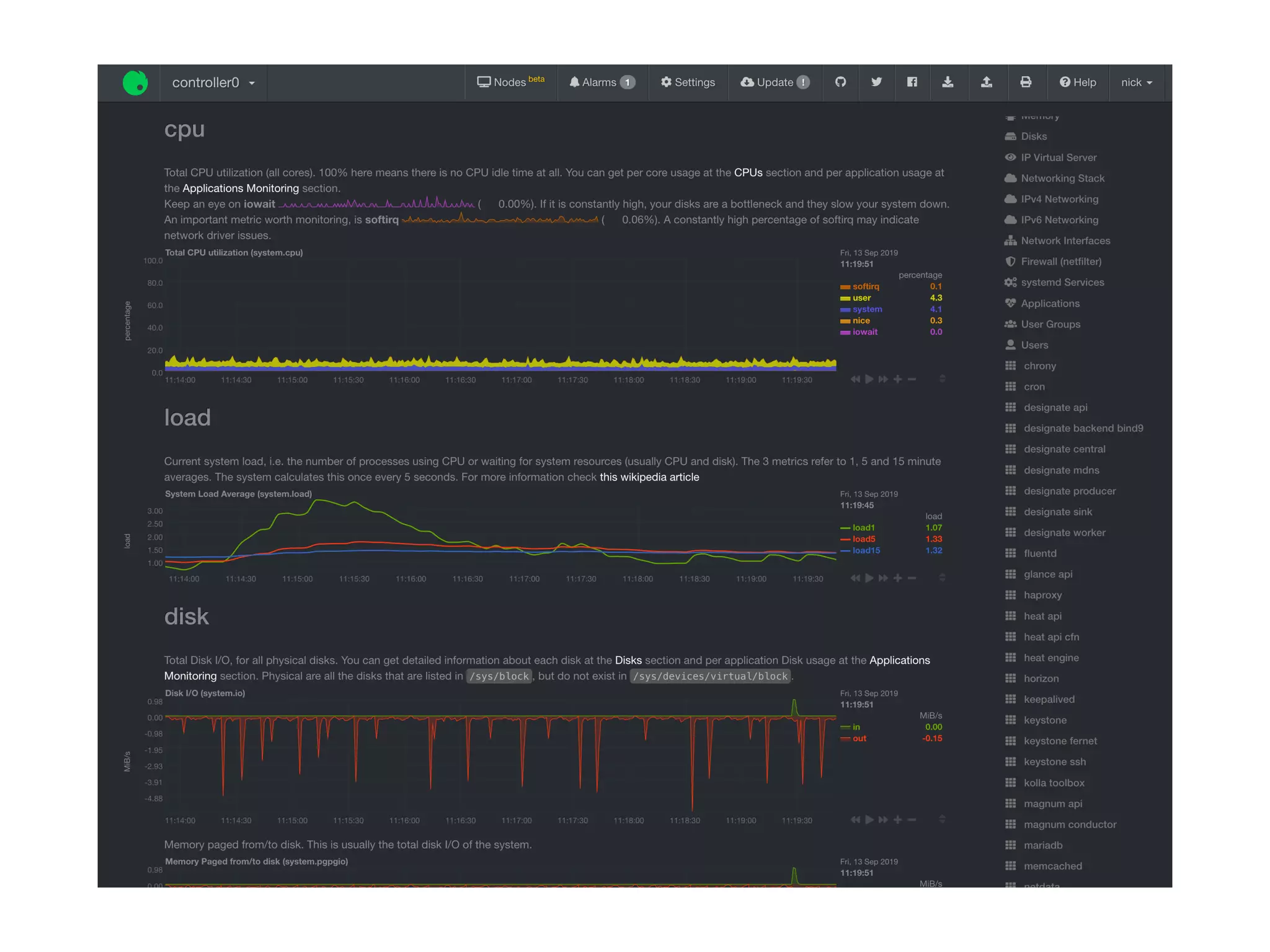Open 'this wikipedia article' link
The width and height of the screenshot is (1270, 952).
649,477
